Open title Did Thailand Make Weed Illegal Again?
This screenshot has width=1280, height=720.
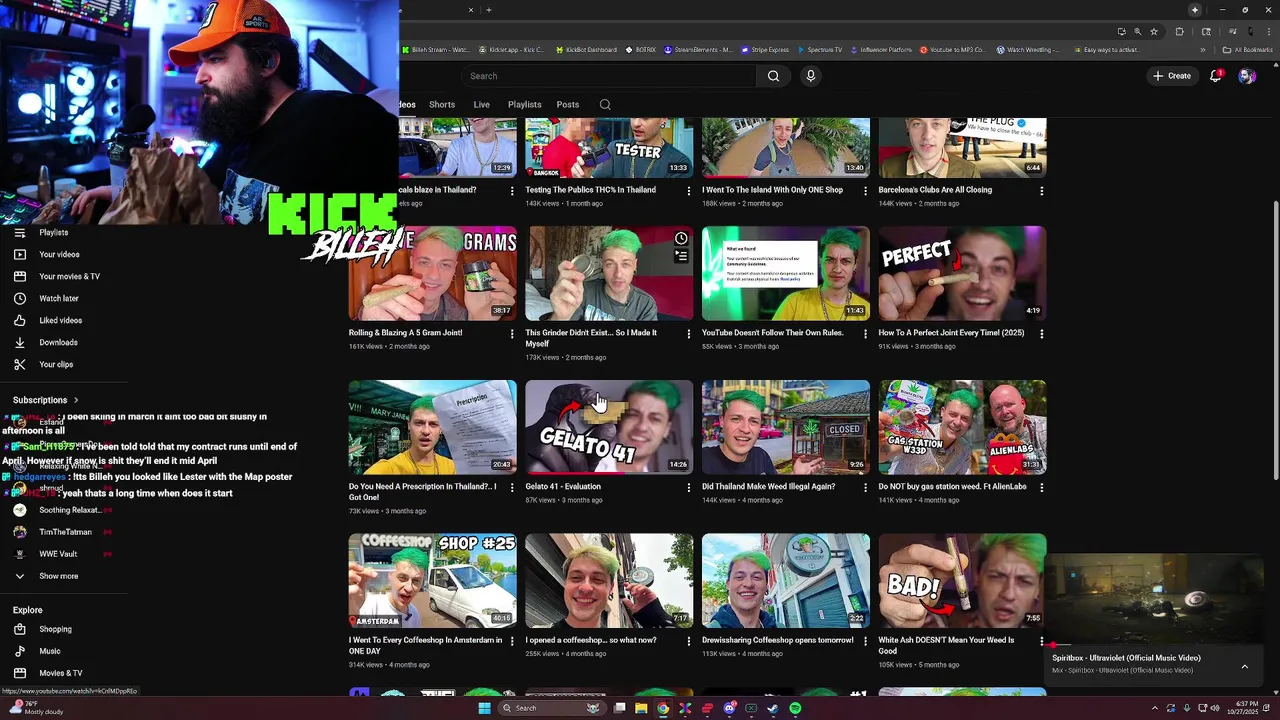point(768,487)
